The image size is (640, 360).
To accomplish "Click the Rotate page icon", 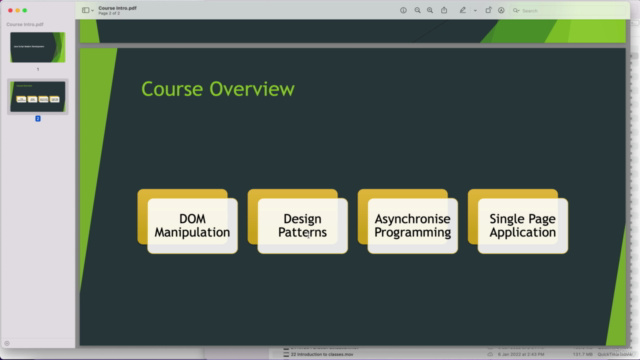I will (488, 10).
